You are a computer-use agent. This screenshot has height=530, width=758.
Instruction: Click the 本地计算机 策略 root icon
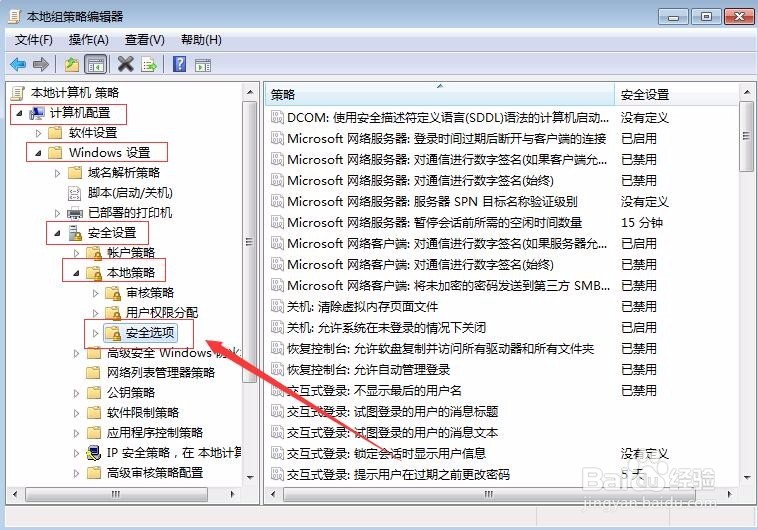[17, 93]
